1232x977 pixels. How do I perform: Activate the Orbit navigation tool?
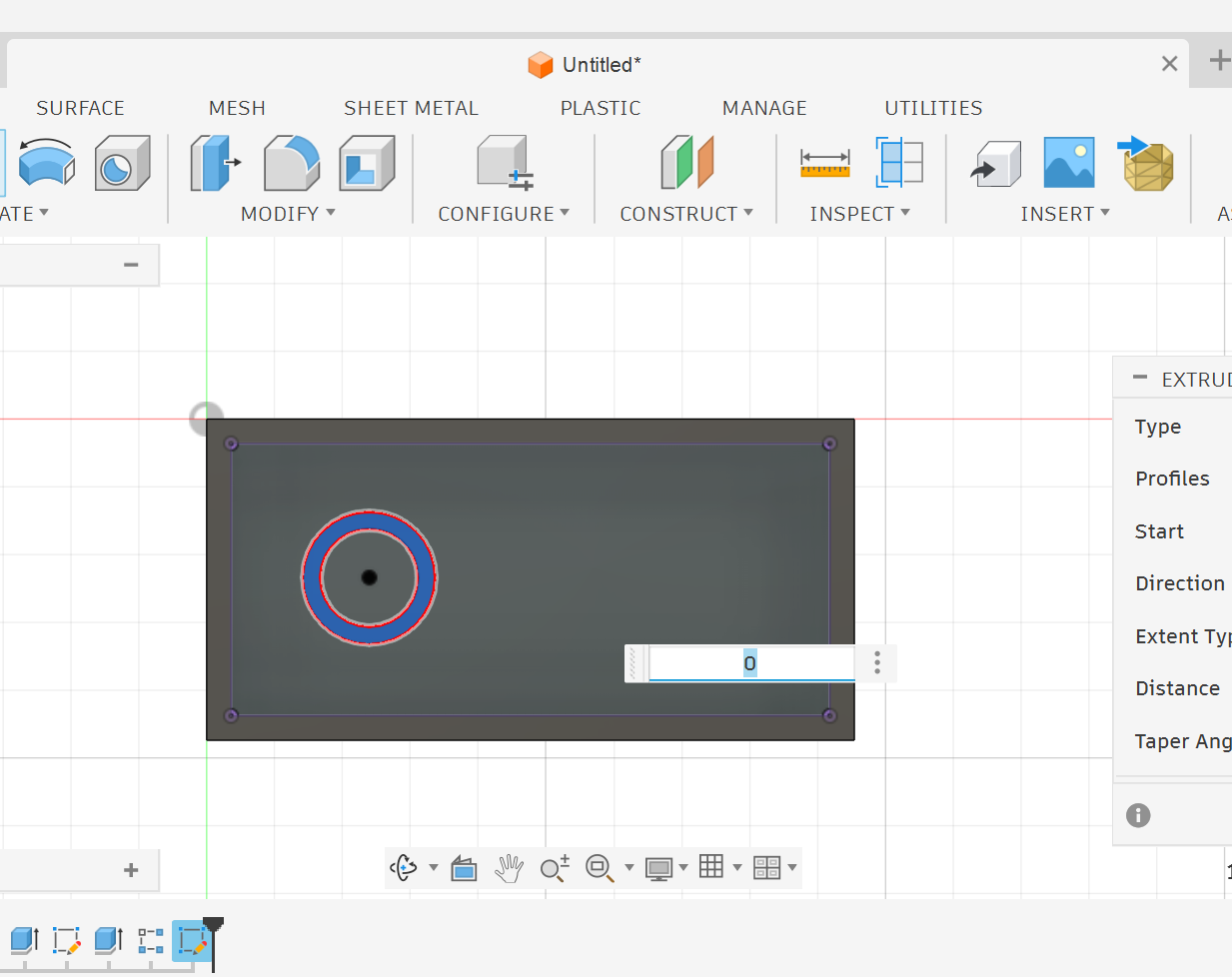[404, 867]
